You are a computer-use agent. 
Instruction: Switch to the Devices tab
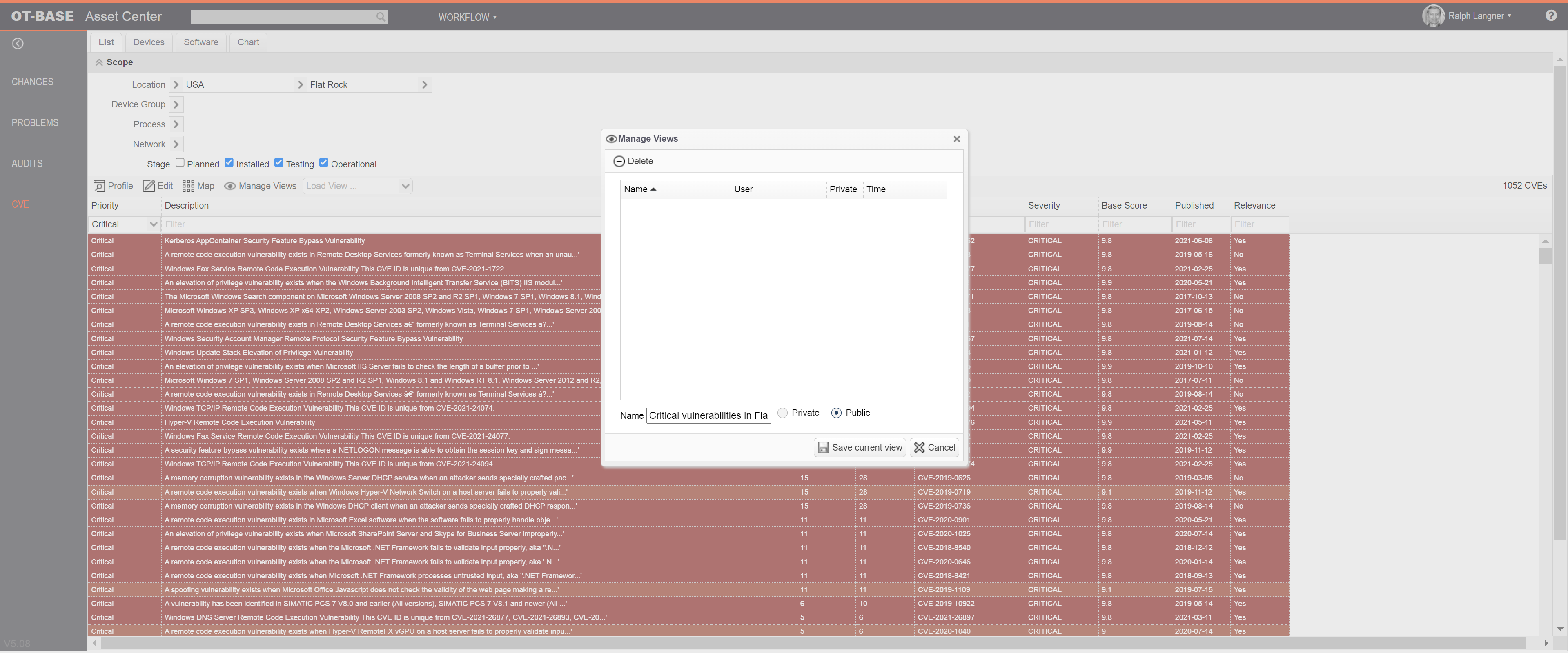(x=149, y=42)
